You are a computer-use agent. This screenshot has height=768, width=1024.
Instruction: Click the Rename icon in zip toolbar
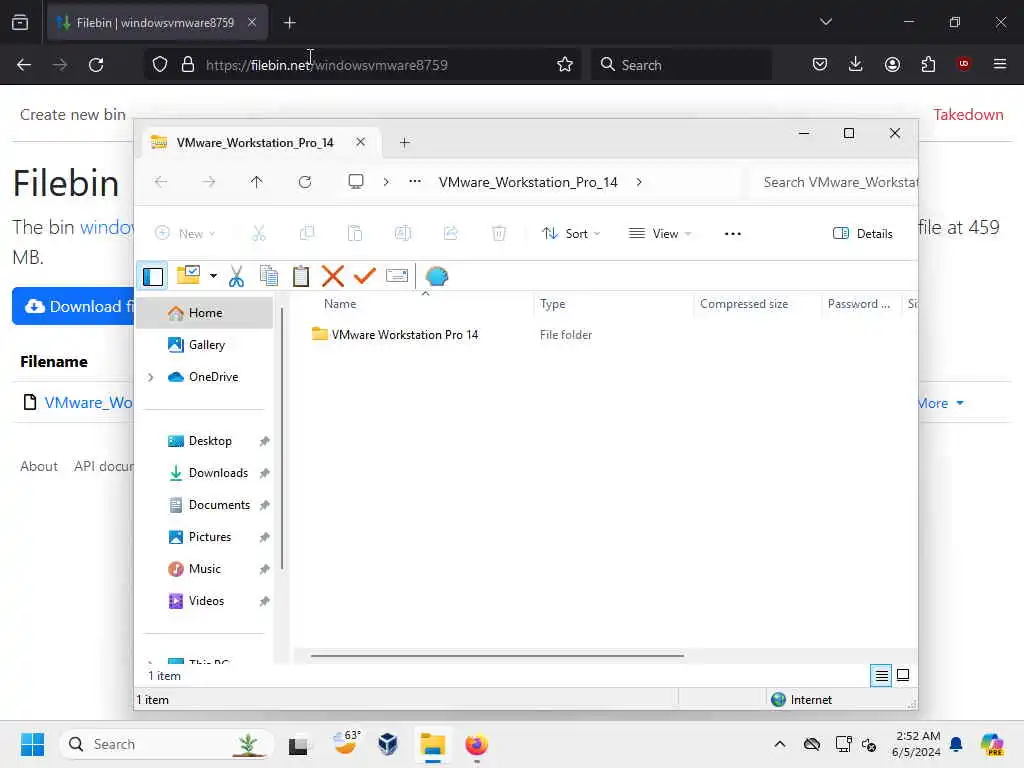pyautogui.click(x=396, y=276)
